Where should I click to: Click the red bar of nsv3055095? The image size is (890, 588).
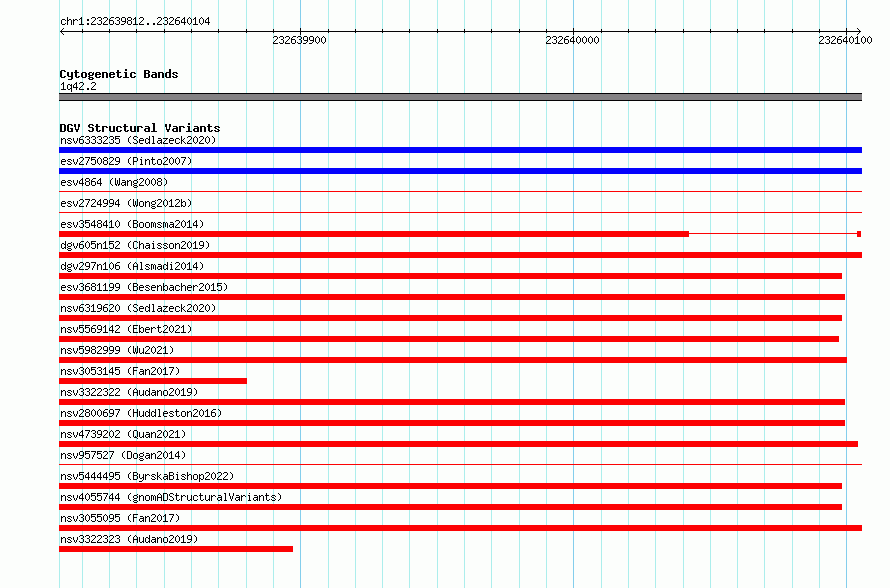click(x=460, y=528)
